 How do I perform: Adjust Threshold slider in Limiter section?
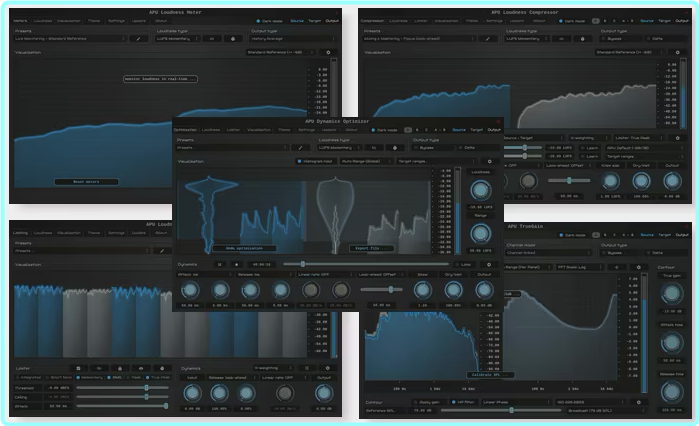click(x=122, y=388)
